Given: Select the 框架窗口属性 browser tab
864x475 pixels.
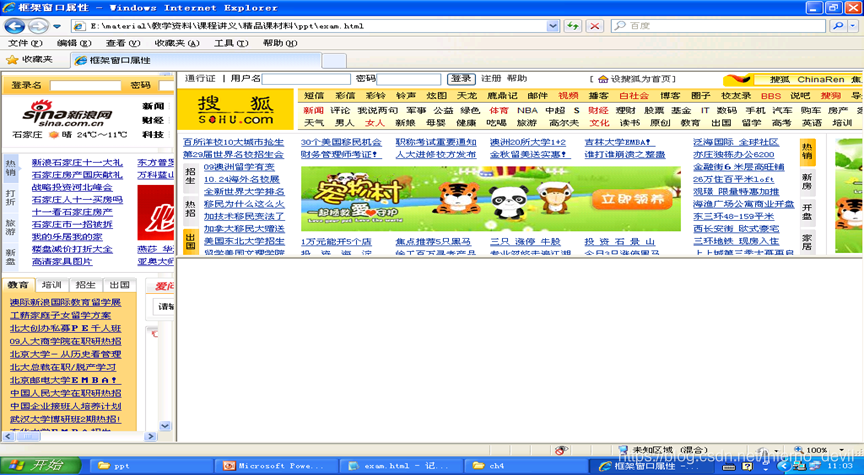Looking at the screenshot, I should tap(196, 60).
